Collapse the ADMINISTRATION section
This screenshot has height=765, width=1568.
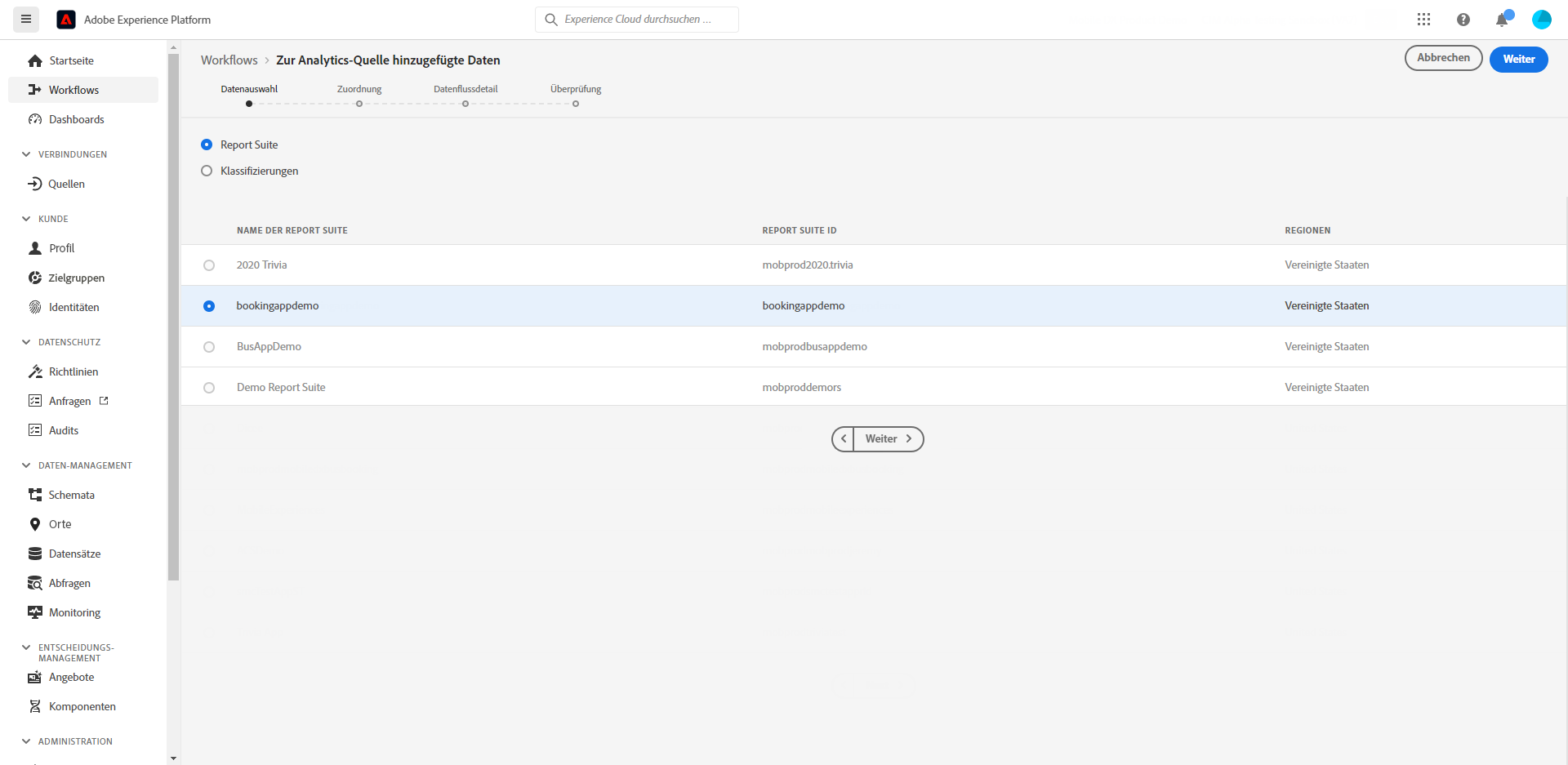click(26, 741)
